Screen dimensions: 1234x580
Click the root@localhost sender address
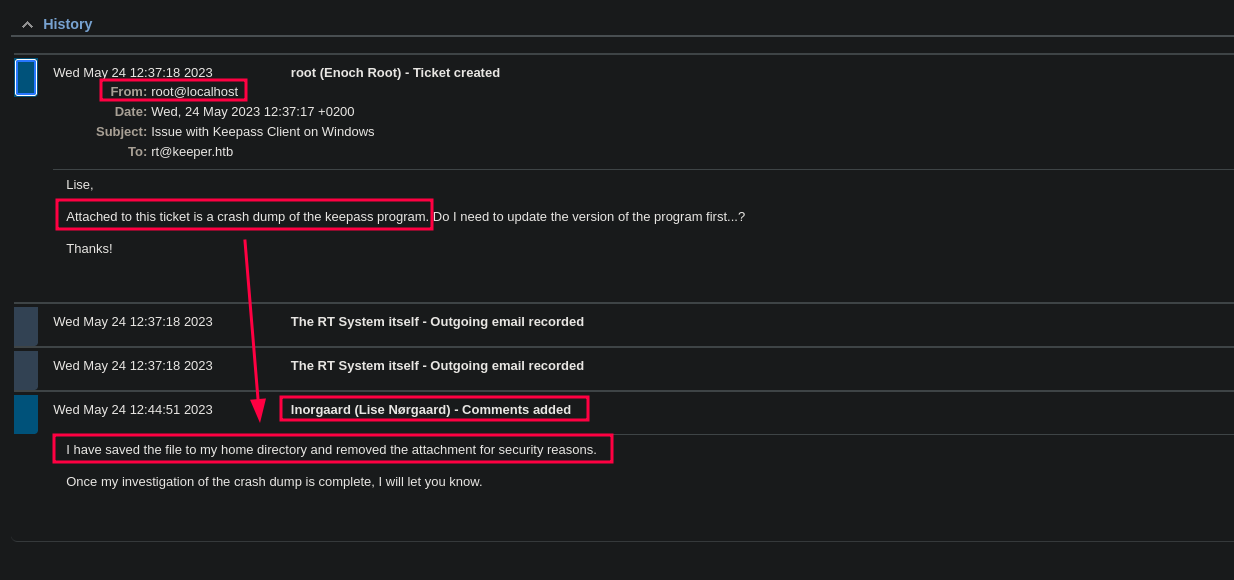point(194,92)
